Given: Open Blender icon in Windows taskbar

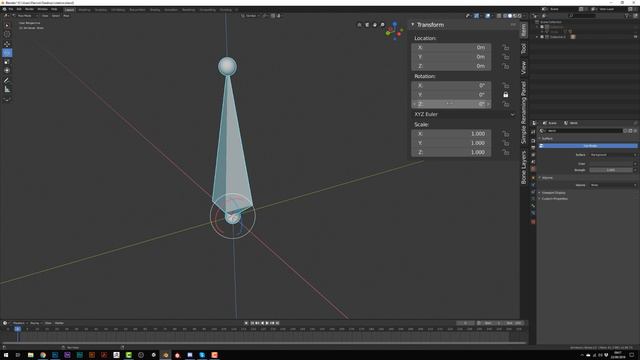Looking at the screenshot, I should 165,355.
